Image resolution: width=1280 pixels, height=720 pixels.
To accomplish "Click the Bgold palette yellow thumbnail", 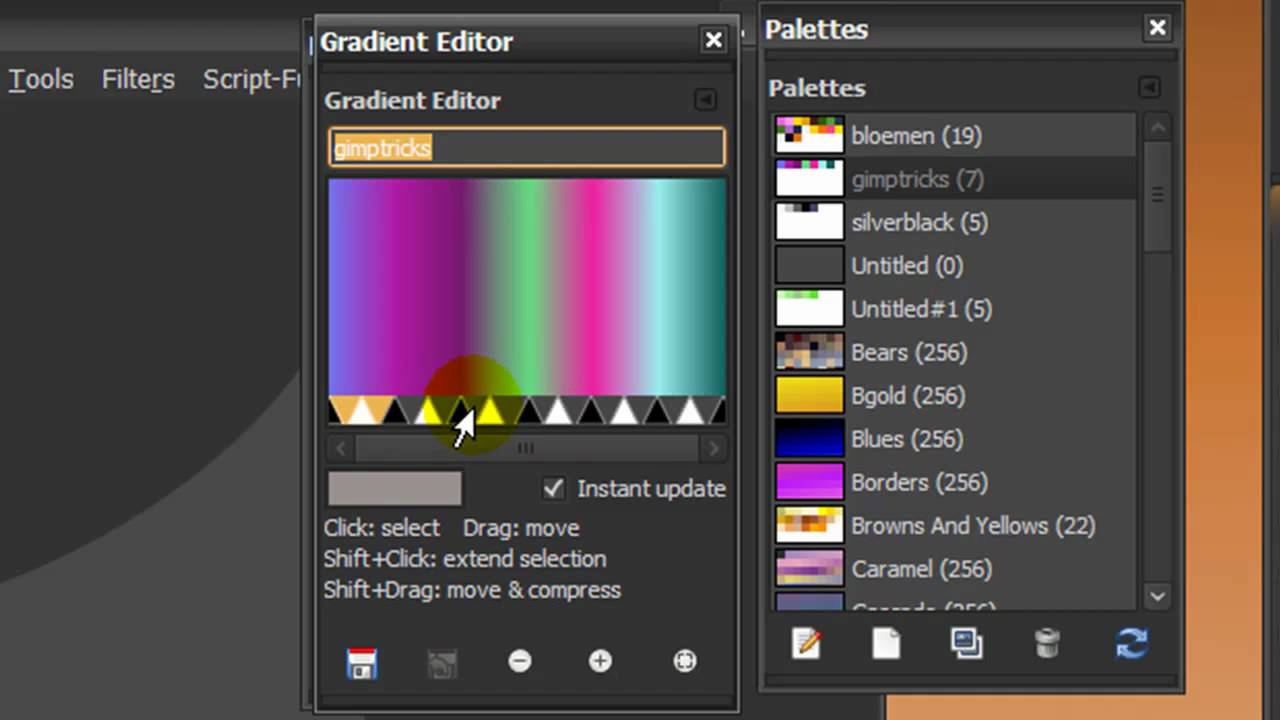I will click(810, 395).
